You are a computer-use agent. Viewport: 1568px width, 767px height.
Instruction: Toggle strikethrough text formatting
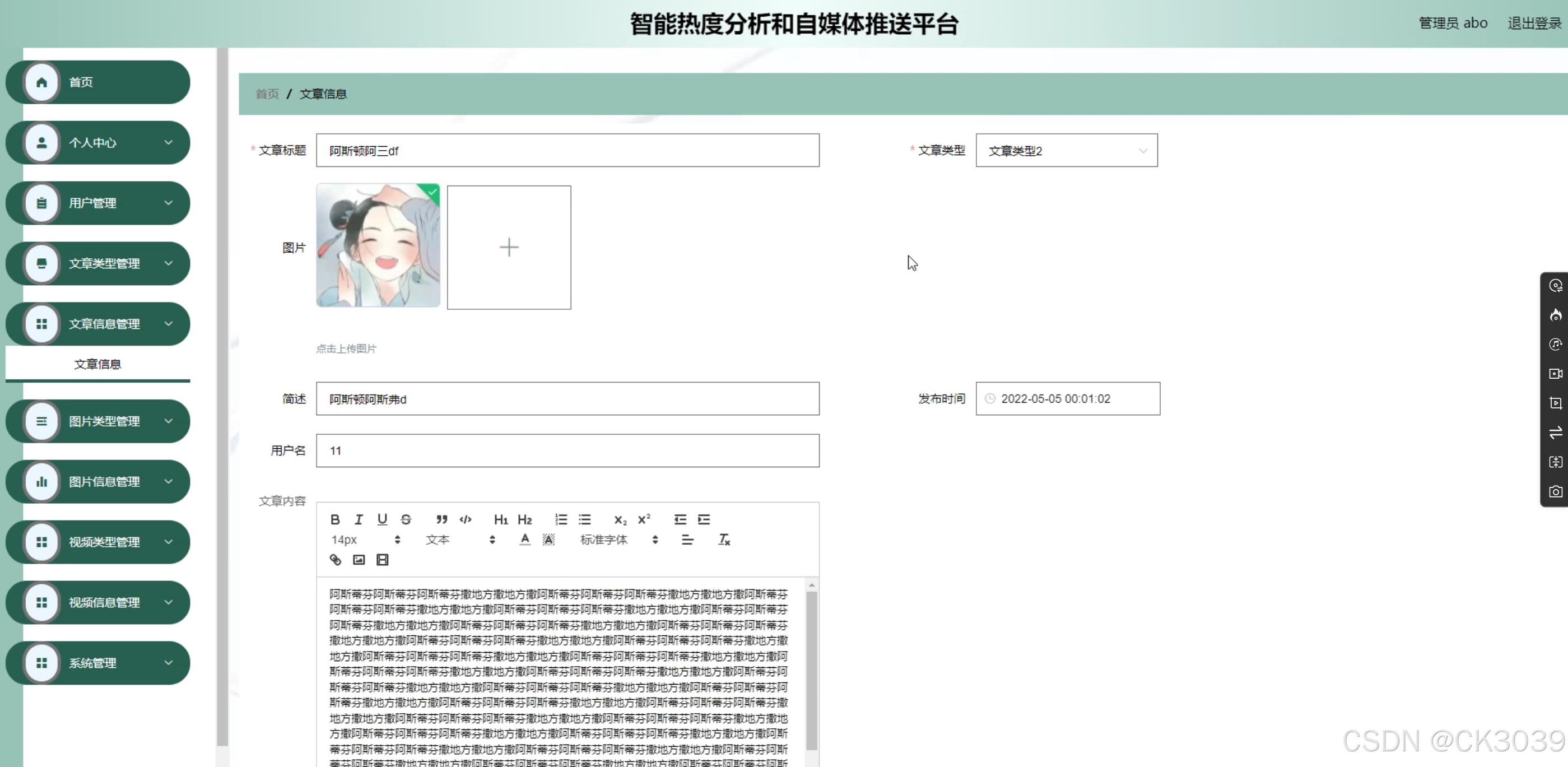pyautogui.click(x=406, y=519)
